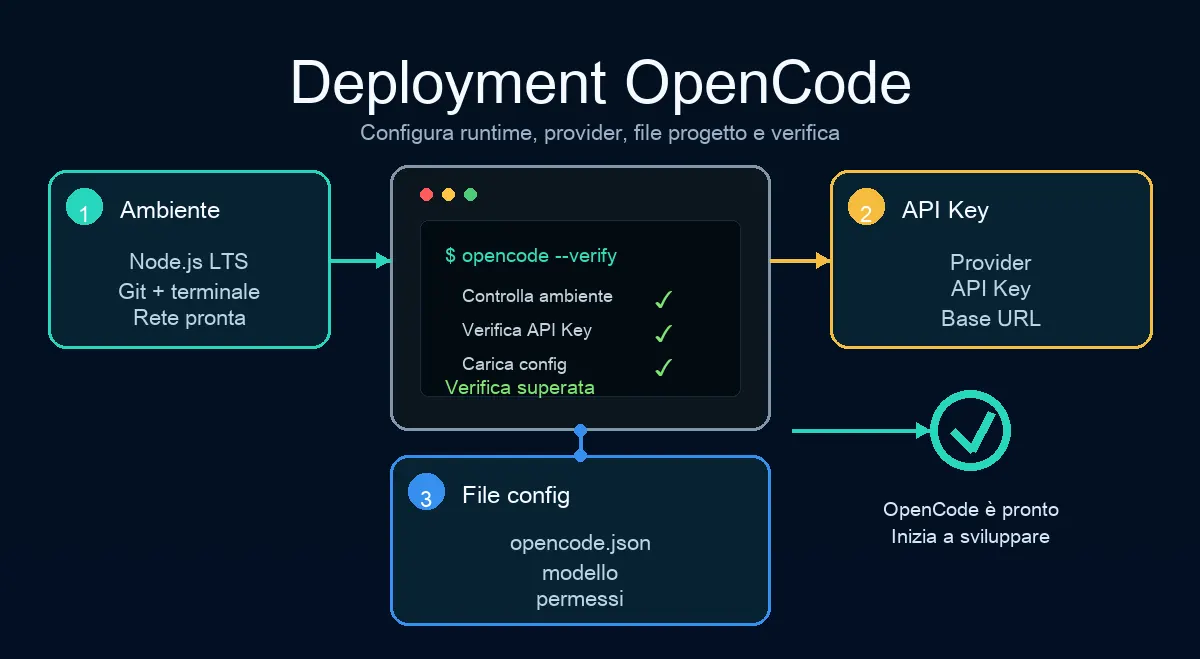The width and height of the screenshot is (1200, 659).
Task: Click the 'Deployment OpenCode' title
Action: (x=600, y=82)
